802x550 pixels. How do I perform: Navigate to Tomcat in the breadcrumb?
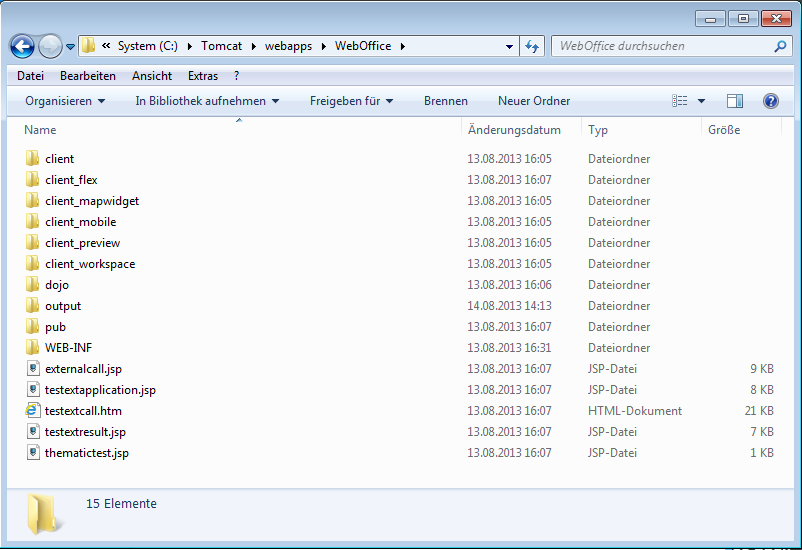221,46
